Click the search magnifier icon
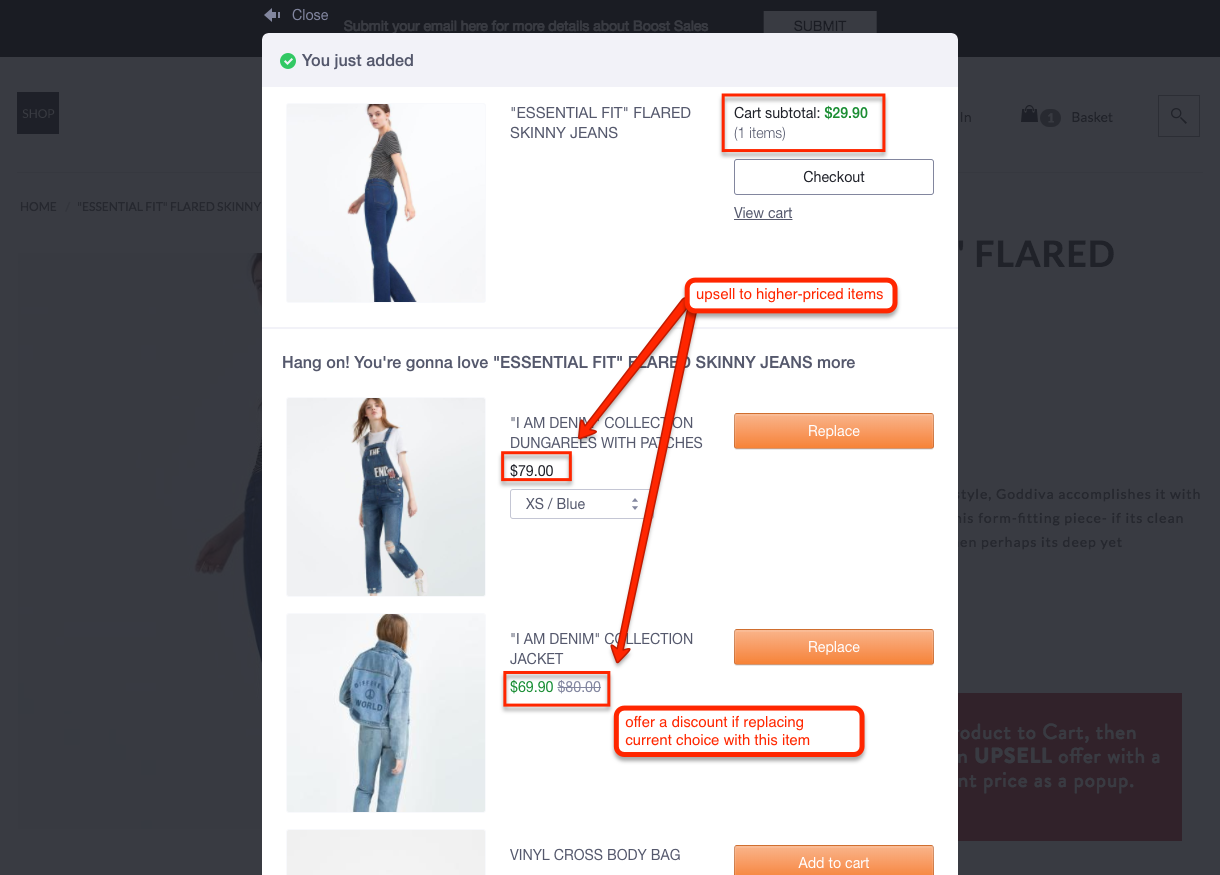1220x875 pixels. coord(1179,116)
